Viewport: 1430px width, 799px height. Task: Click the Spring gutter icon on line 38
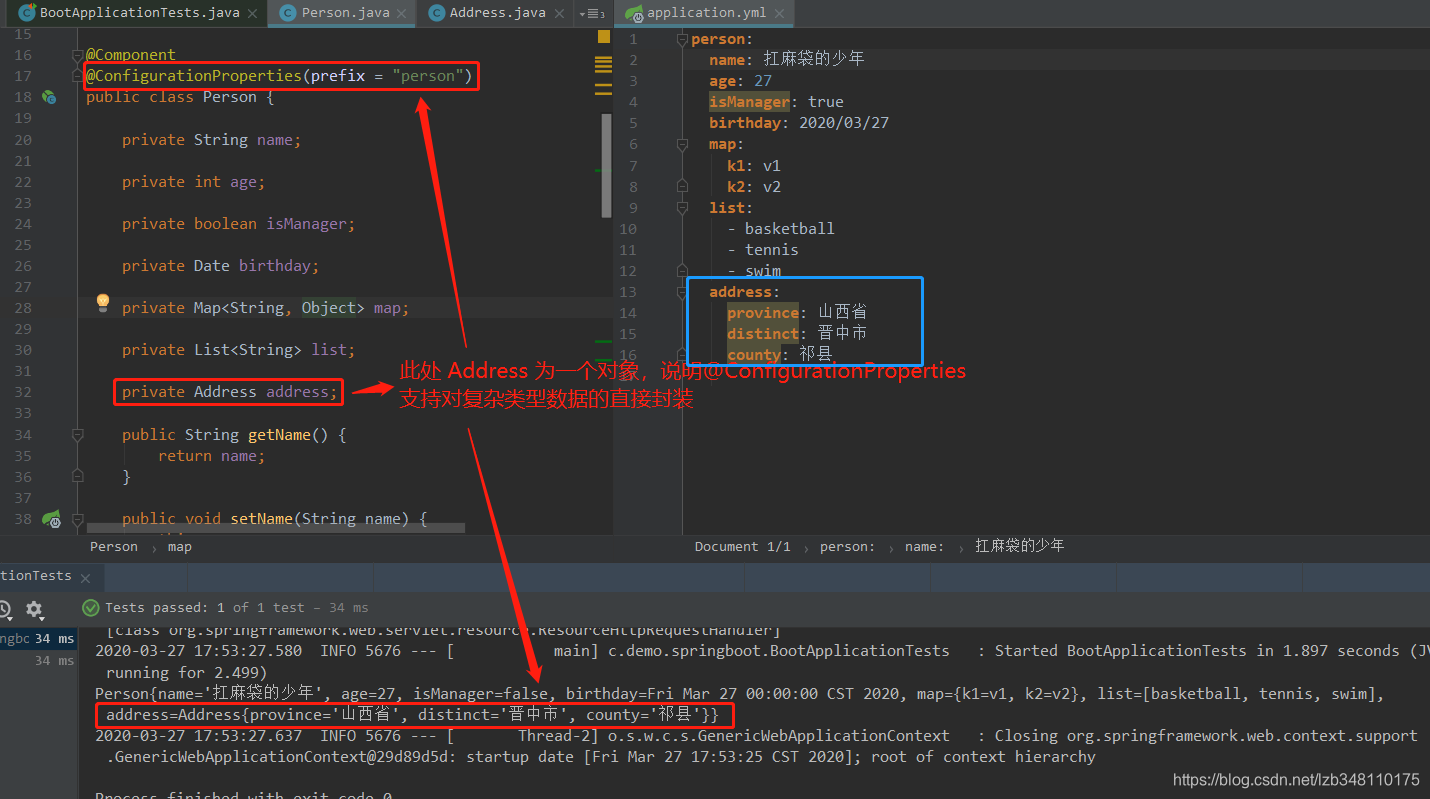coord(51,518)
